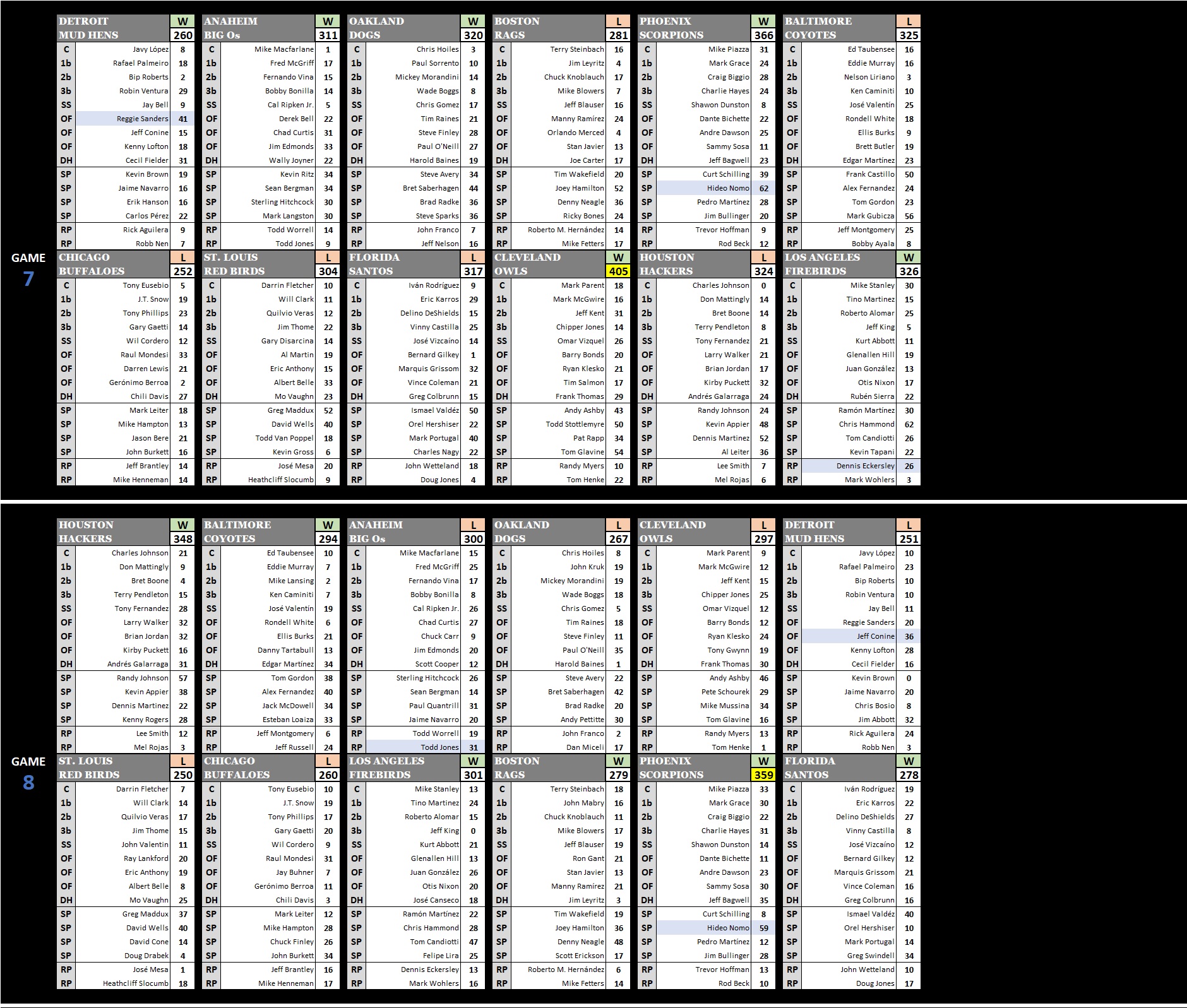This screenshot has width=1187, height=1008.
Task: Click Detroit Mud Hens header in Game 7
Action: tap(113, 28)
